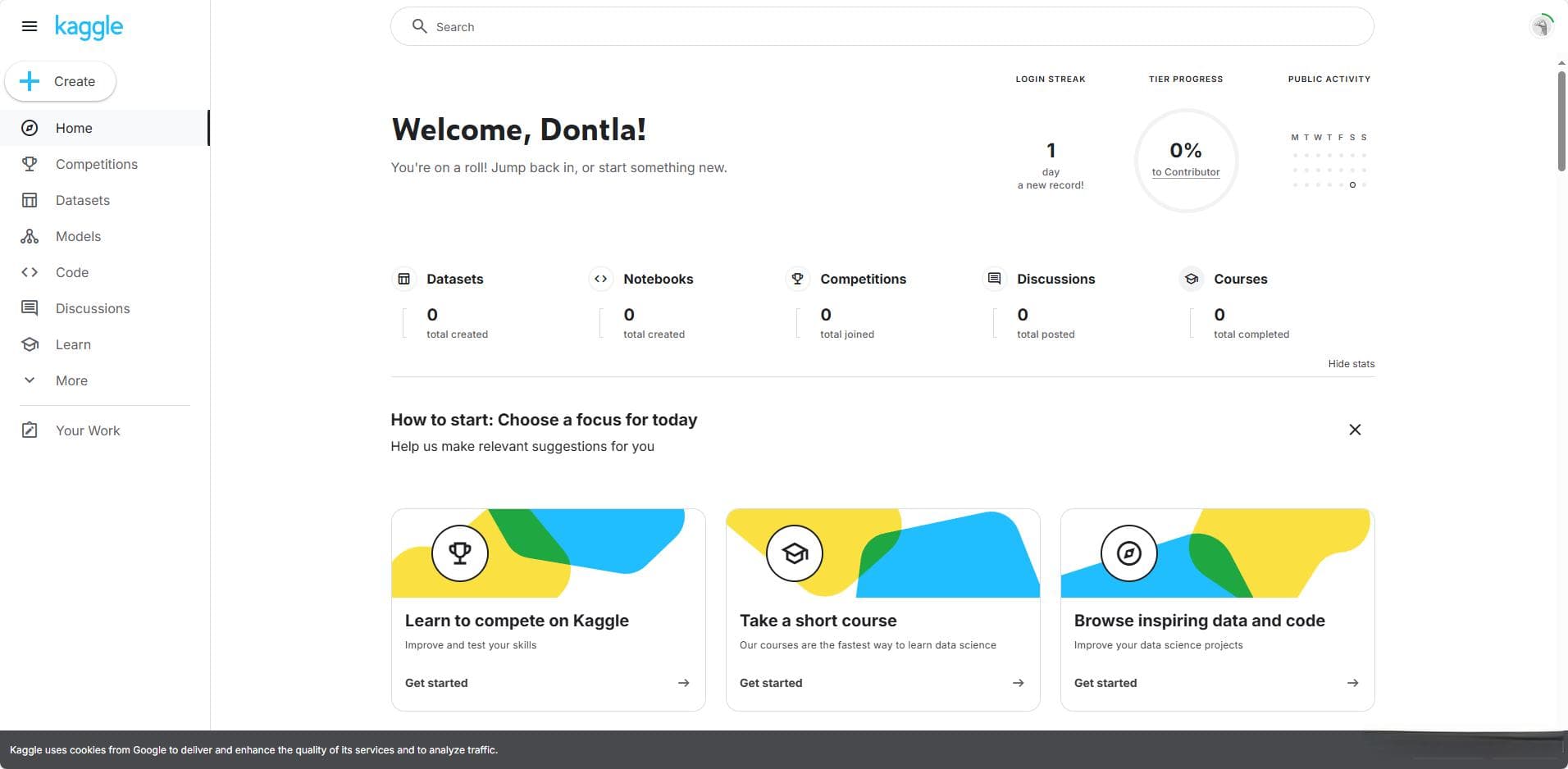This screenshot has width=1568, height=769.
Task: Click the search magnifier icon
Action: click(419, 26)
